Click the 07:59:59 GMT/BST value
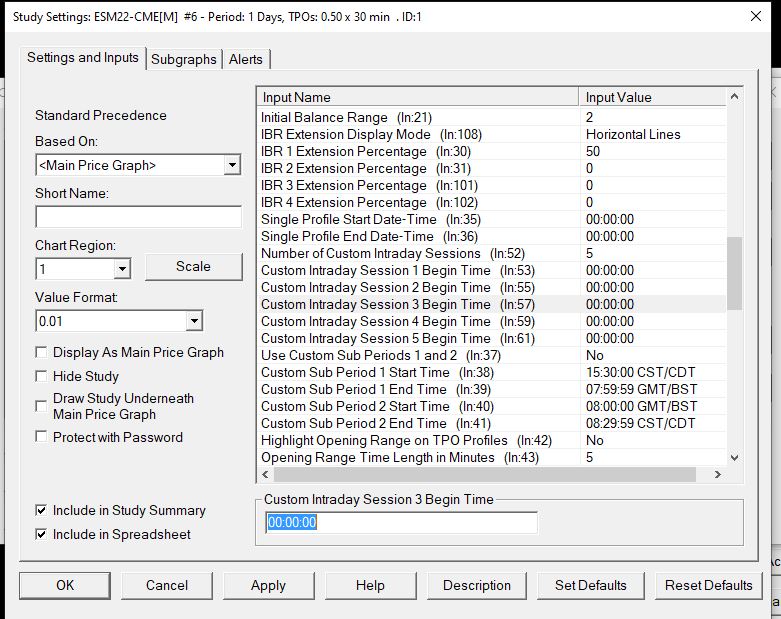The width and height of the screenshot is (781, 619). [642, 389]
